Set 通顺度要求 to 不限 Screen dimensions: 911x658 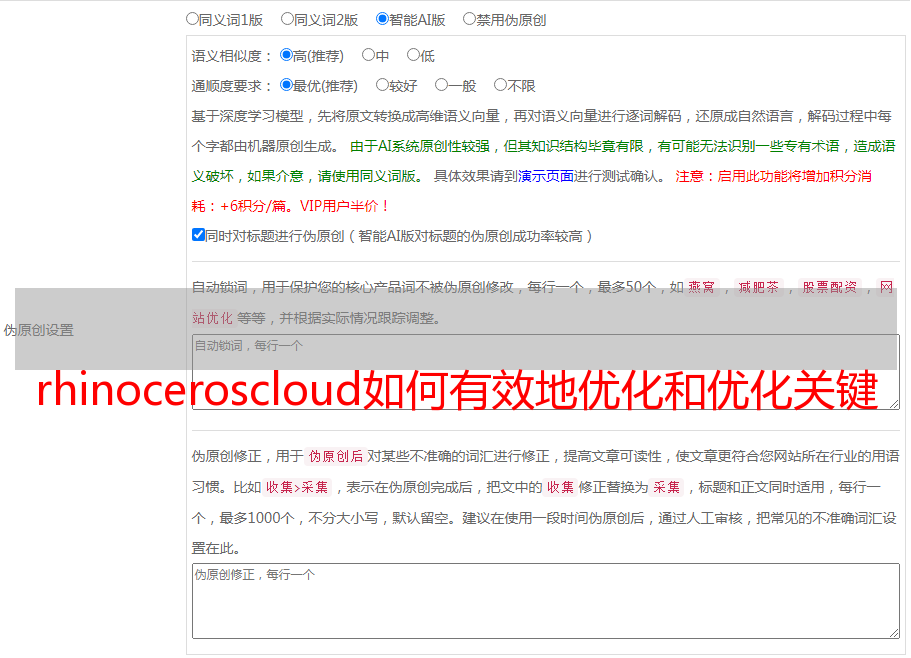[500, 85]
